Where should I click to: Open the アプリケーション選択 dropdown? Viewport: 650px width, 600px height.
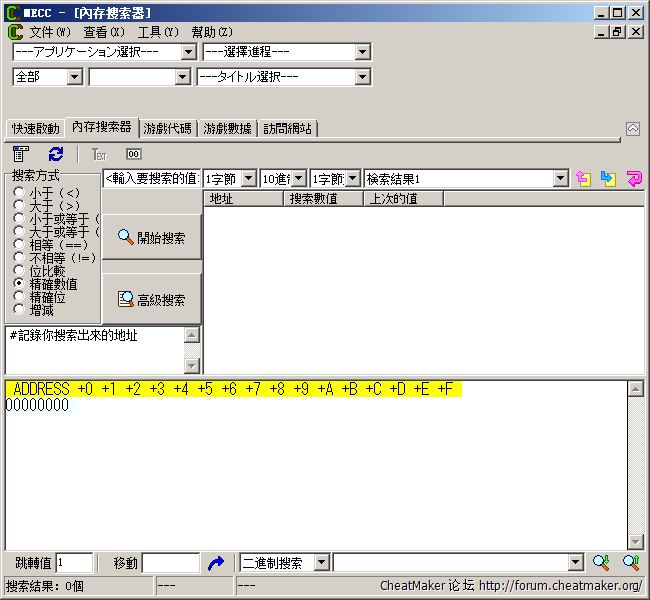189,52
